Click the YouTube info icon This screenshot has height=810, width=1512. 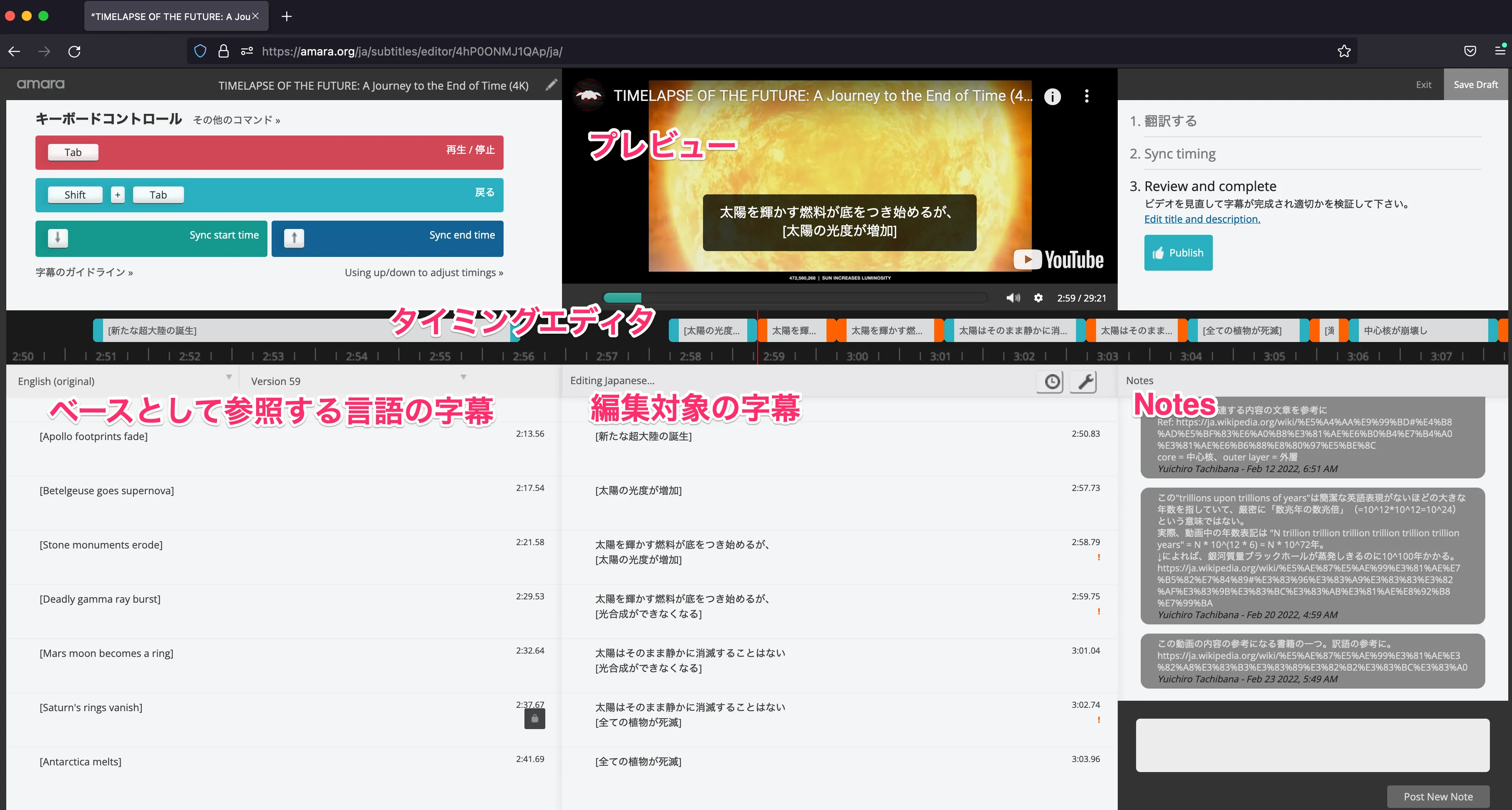[1052, 96]
